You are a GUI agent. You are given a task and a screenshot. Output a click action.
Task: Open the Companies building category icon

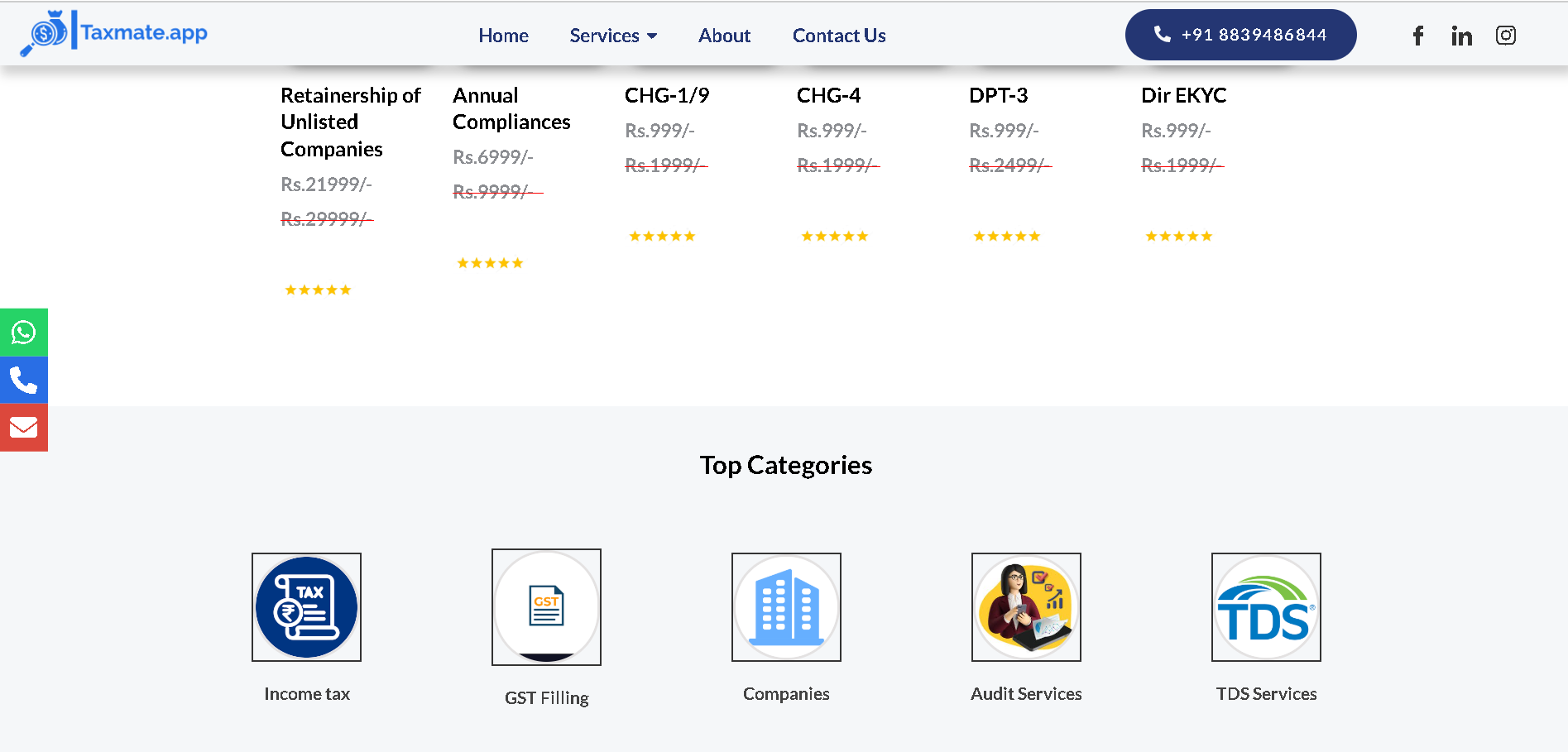coord(786,607)
